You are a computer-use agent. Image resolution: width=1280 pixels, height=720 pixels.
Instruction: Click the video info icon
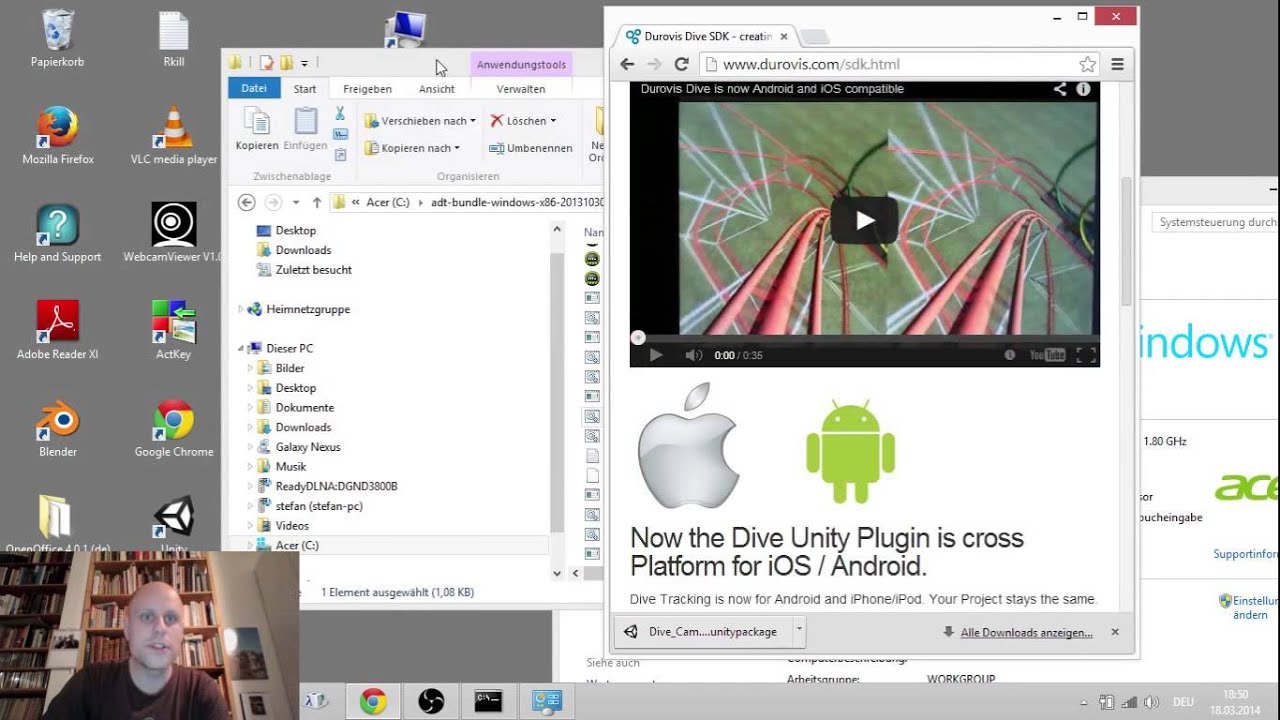(x=1083, y=89)
